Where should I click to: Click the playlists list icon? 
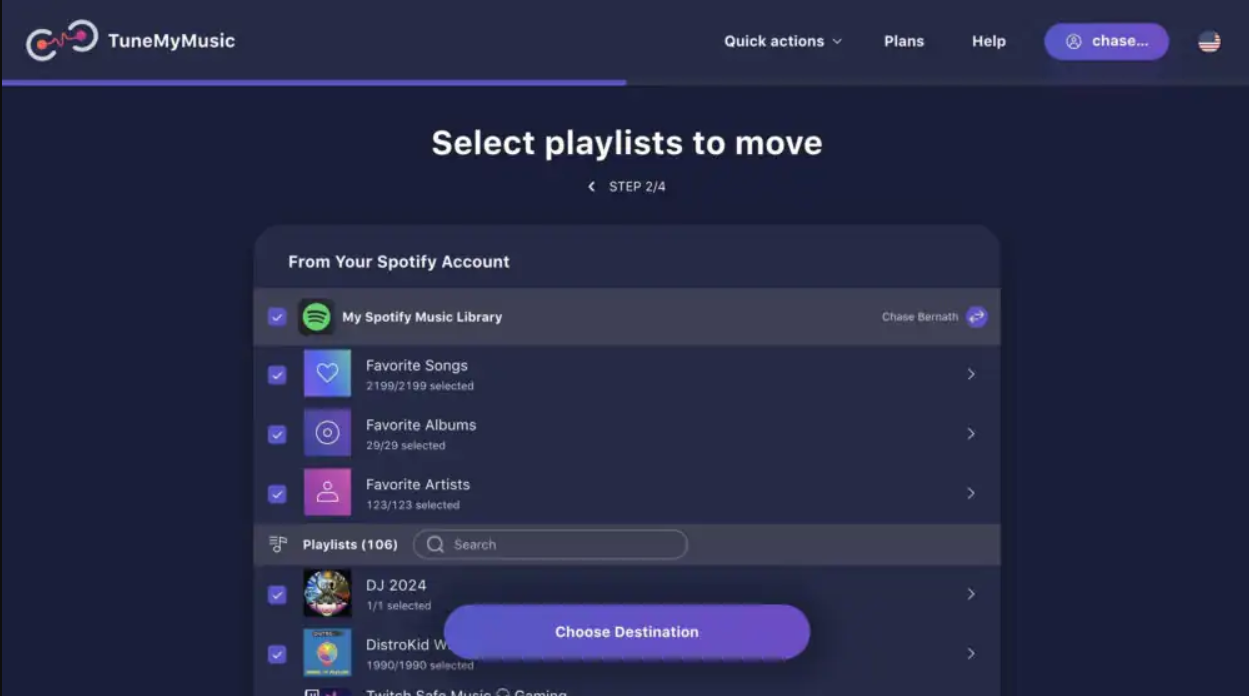click(x=278, y=545)
